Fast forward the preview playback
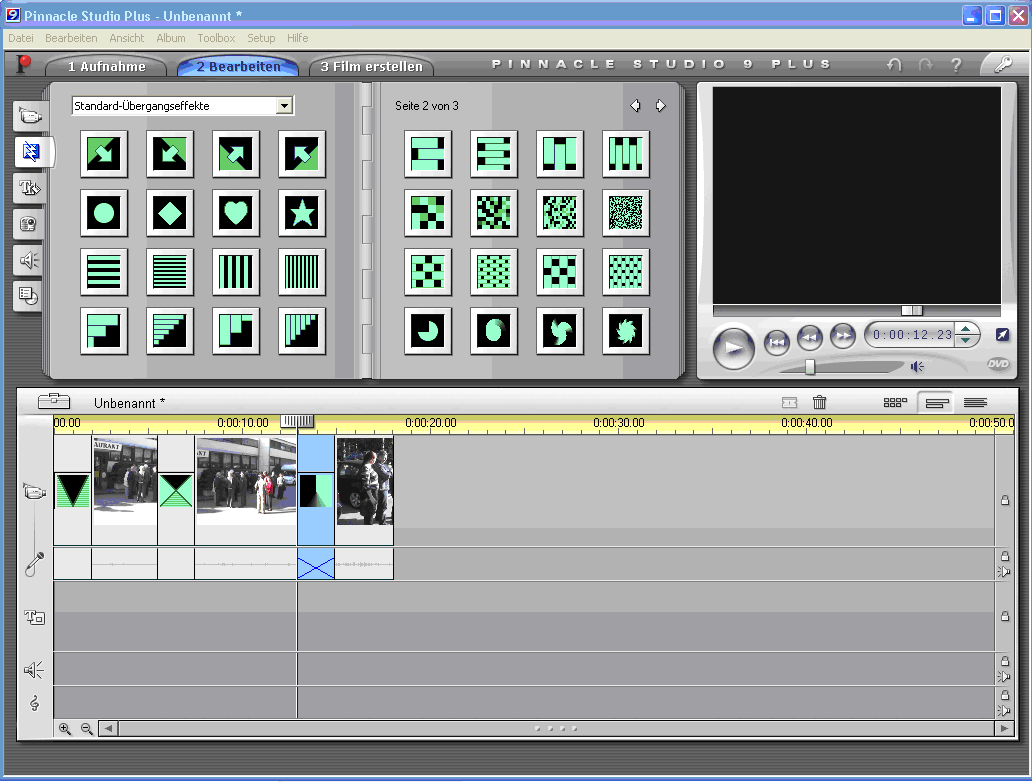 pyautogui.click(x=842, y=336)
